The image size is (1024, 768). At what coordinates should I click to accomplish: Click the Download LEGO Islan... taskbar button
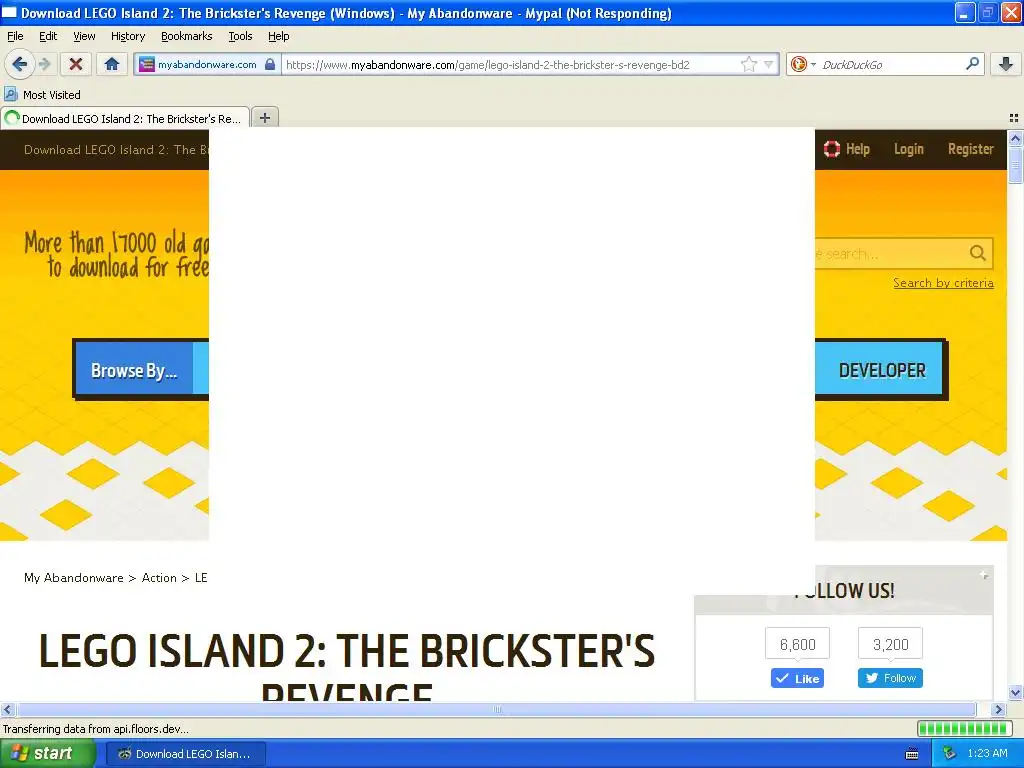click(x=185, y=754)
